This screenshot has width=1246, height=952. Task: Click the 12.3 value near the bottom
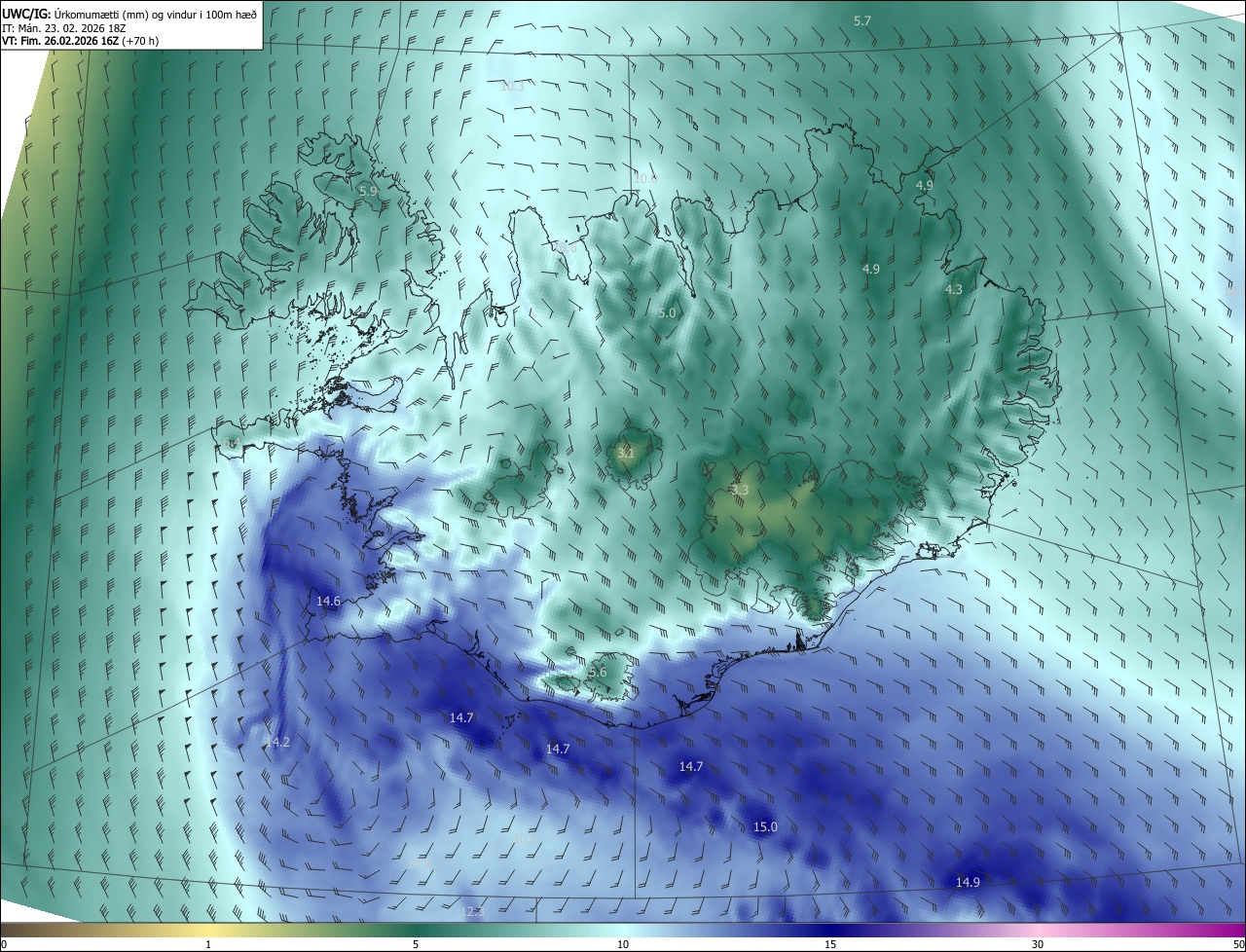pos(472,911)
